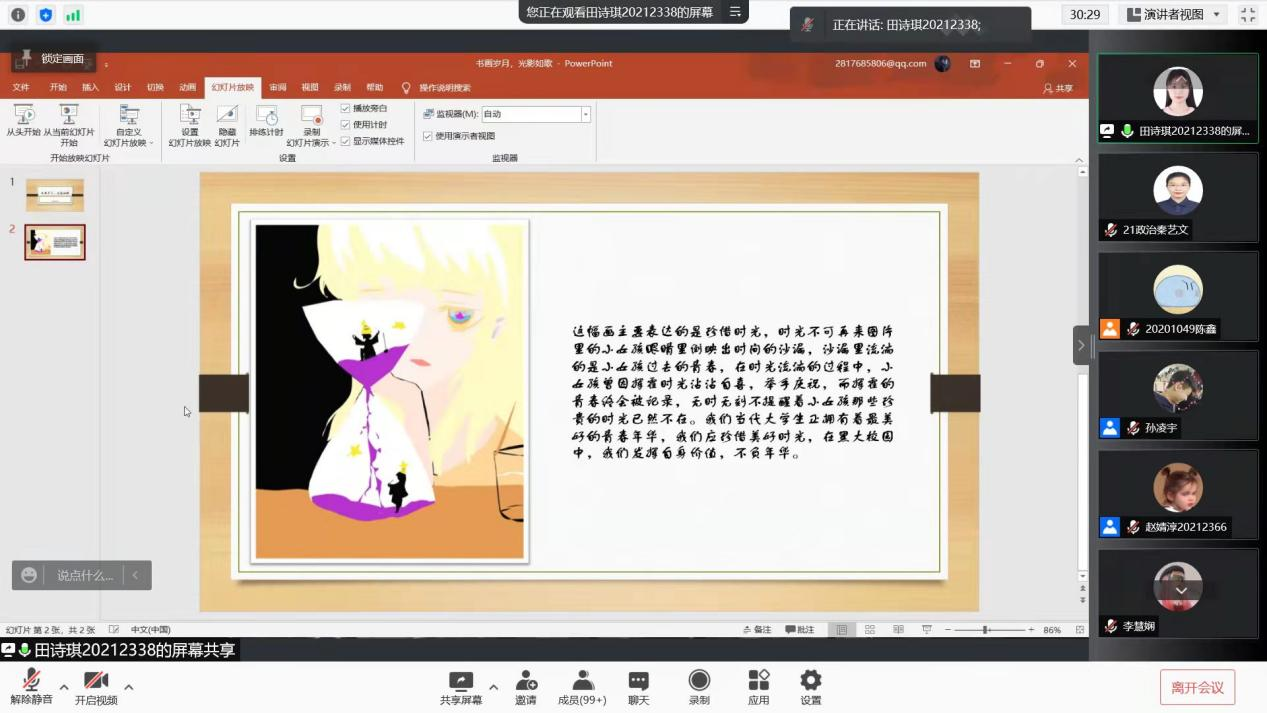Open the 成员 members list
The width and height of the screenshot is (1267, 713).
coord(582,681)
